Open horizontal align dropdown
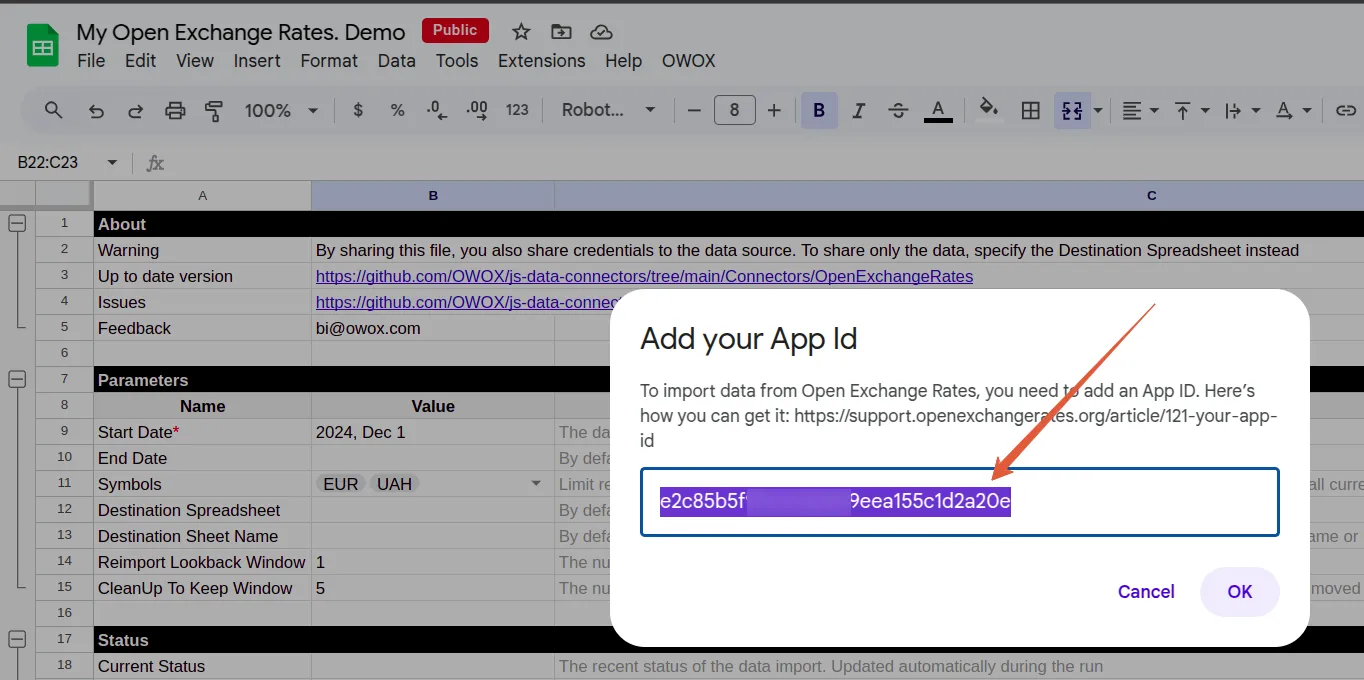The image size is (1364, 680). tap(1140, 110)
